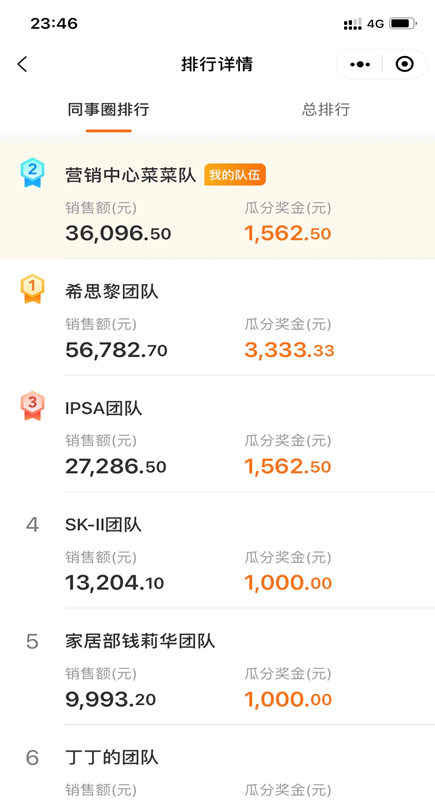Click the gold rank 1 medal badge

pyautogui.click(x=33, y=289)
